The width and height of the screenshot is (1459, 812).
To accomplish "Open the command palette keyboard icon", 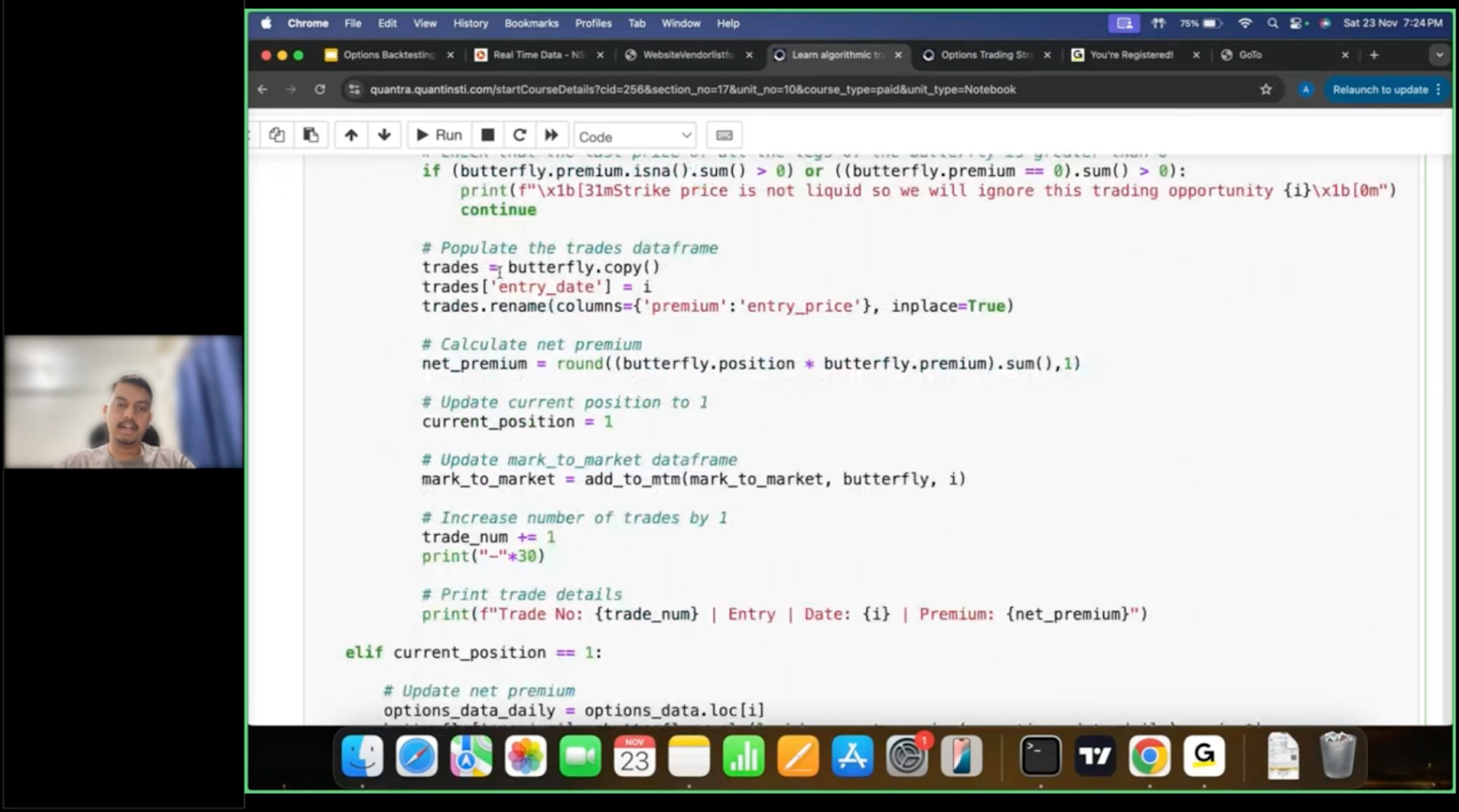I will pyautogui.click(x=724, y=135).
